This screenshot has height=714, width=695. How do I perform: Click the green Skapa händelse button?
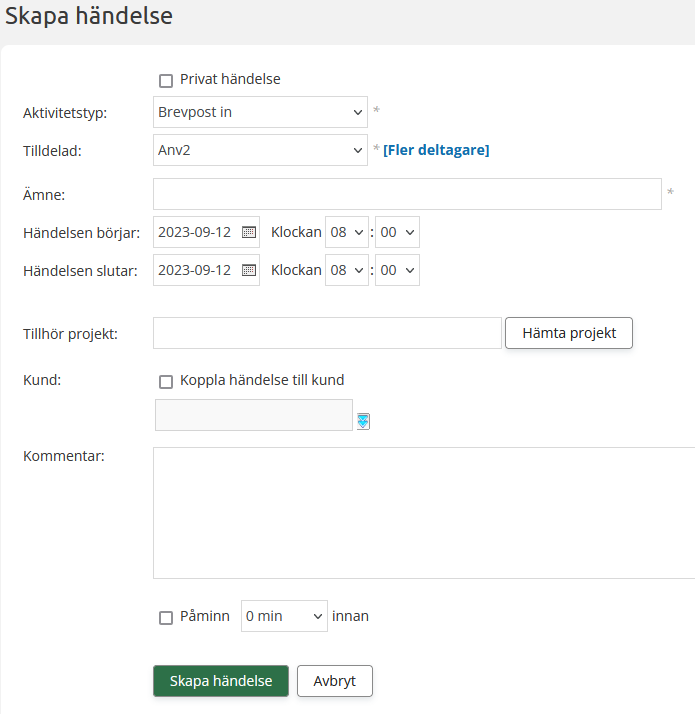point(220,681)
